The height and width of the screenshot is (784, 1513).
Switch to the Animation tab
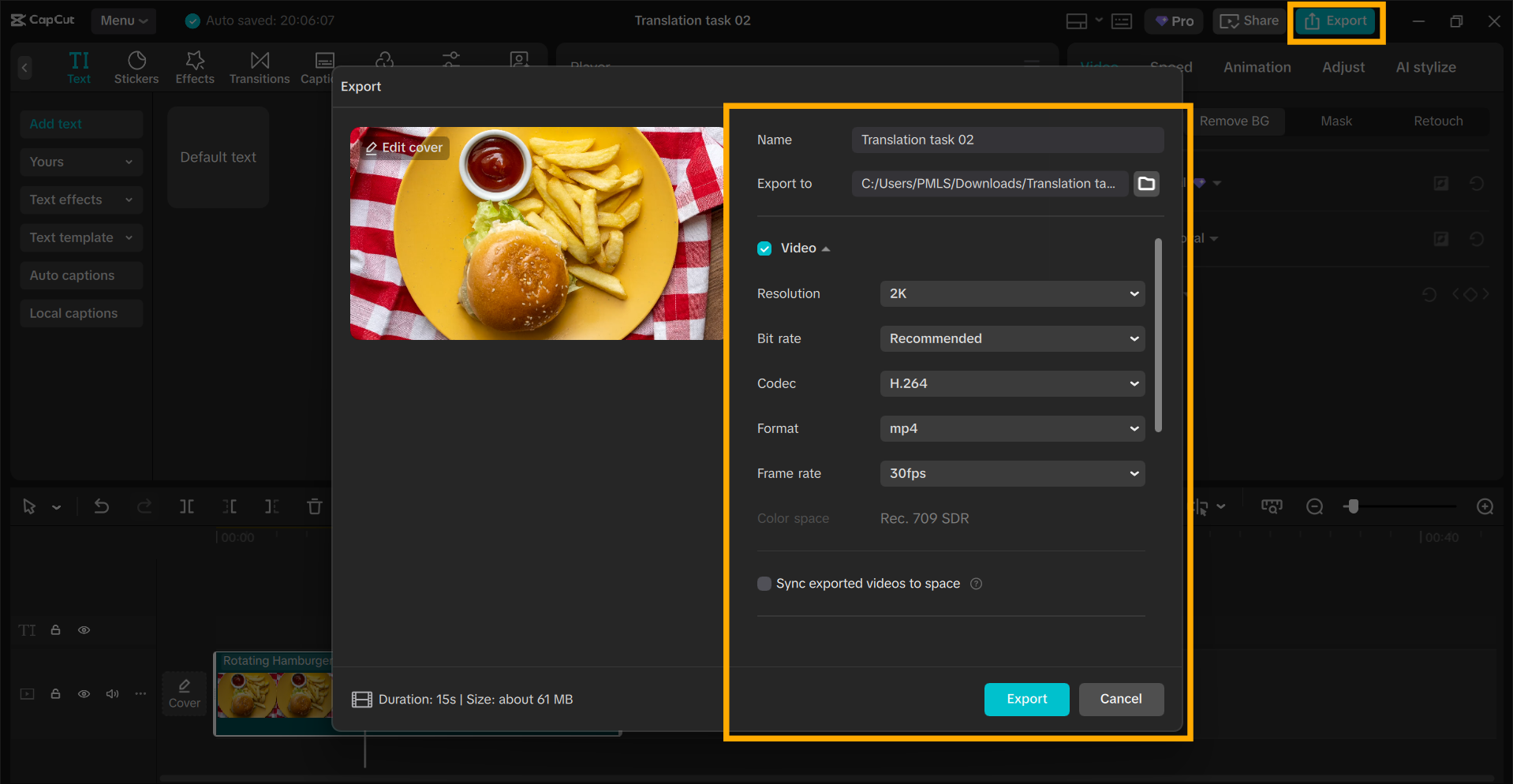pyautogui.click(x=1257, y=67)
